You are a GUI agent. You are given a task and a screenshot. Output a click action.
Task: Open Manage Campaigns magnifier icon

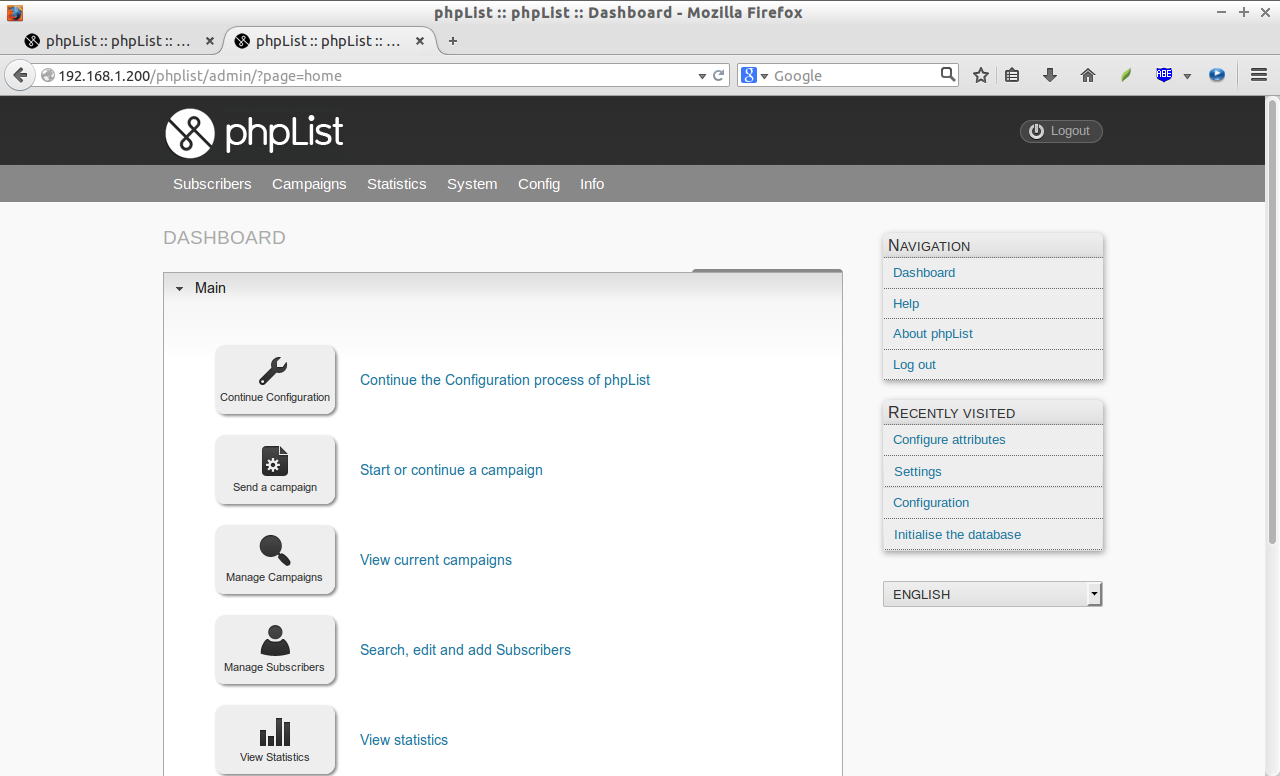275,550
